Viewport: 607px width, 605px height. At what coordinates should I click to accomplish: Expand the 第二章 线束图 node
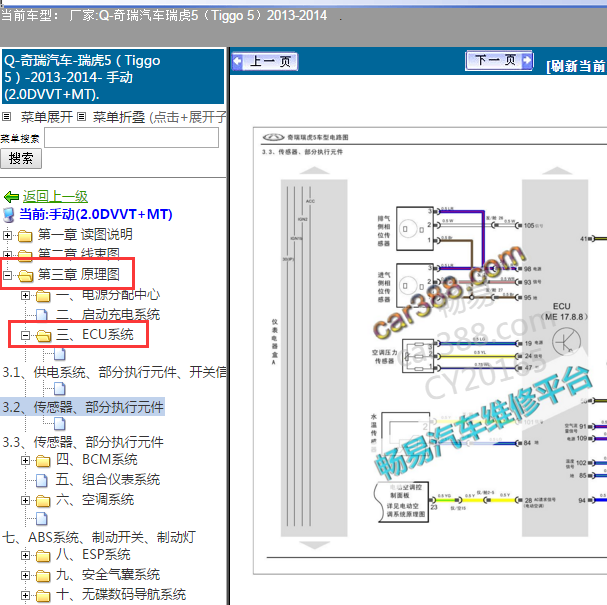(7, 254)
